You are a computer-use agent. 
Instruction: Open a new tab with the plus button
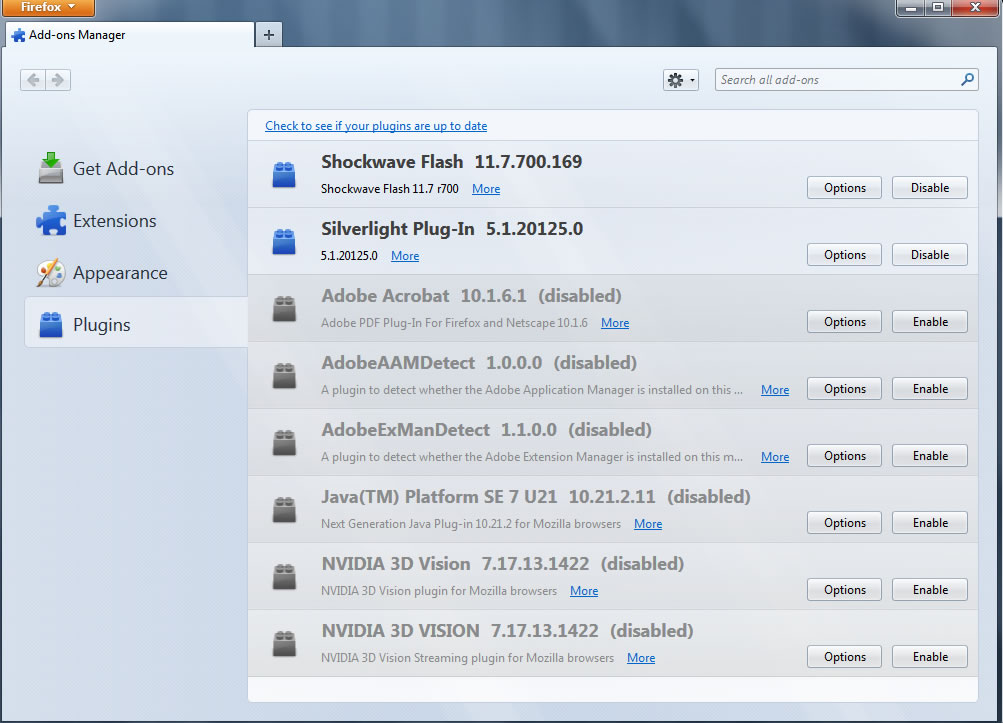pos(268,35)
